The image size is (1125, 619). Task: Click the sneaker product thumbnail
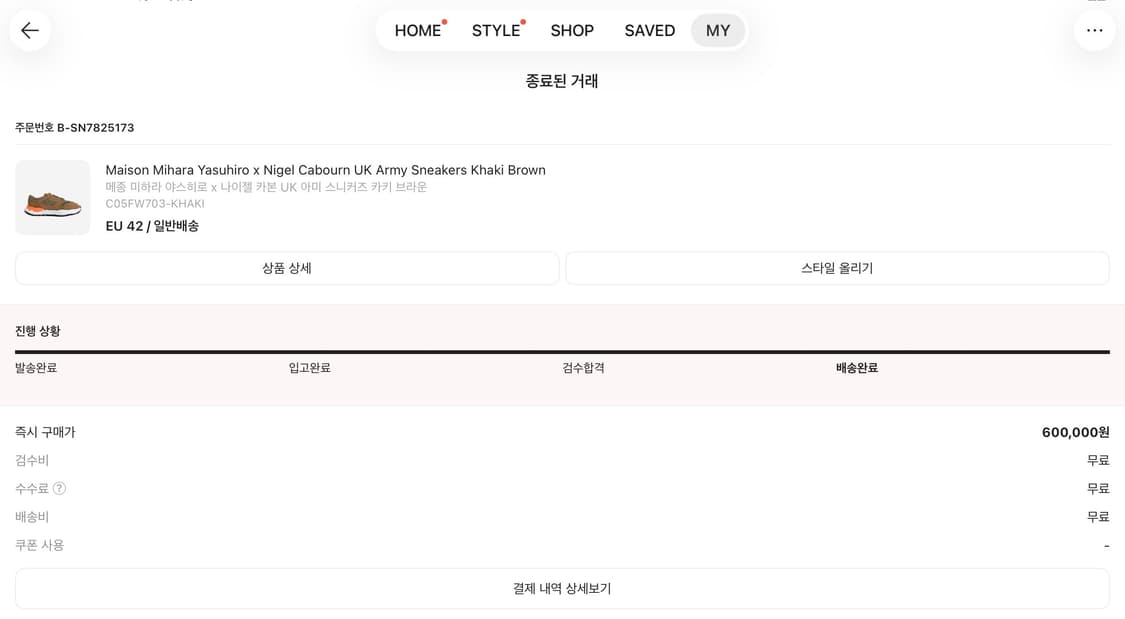[52, 197]
